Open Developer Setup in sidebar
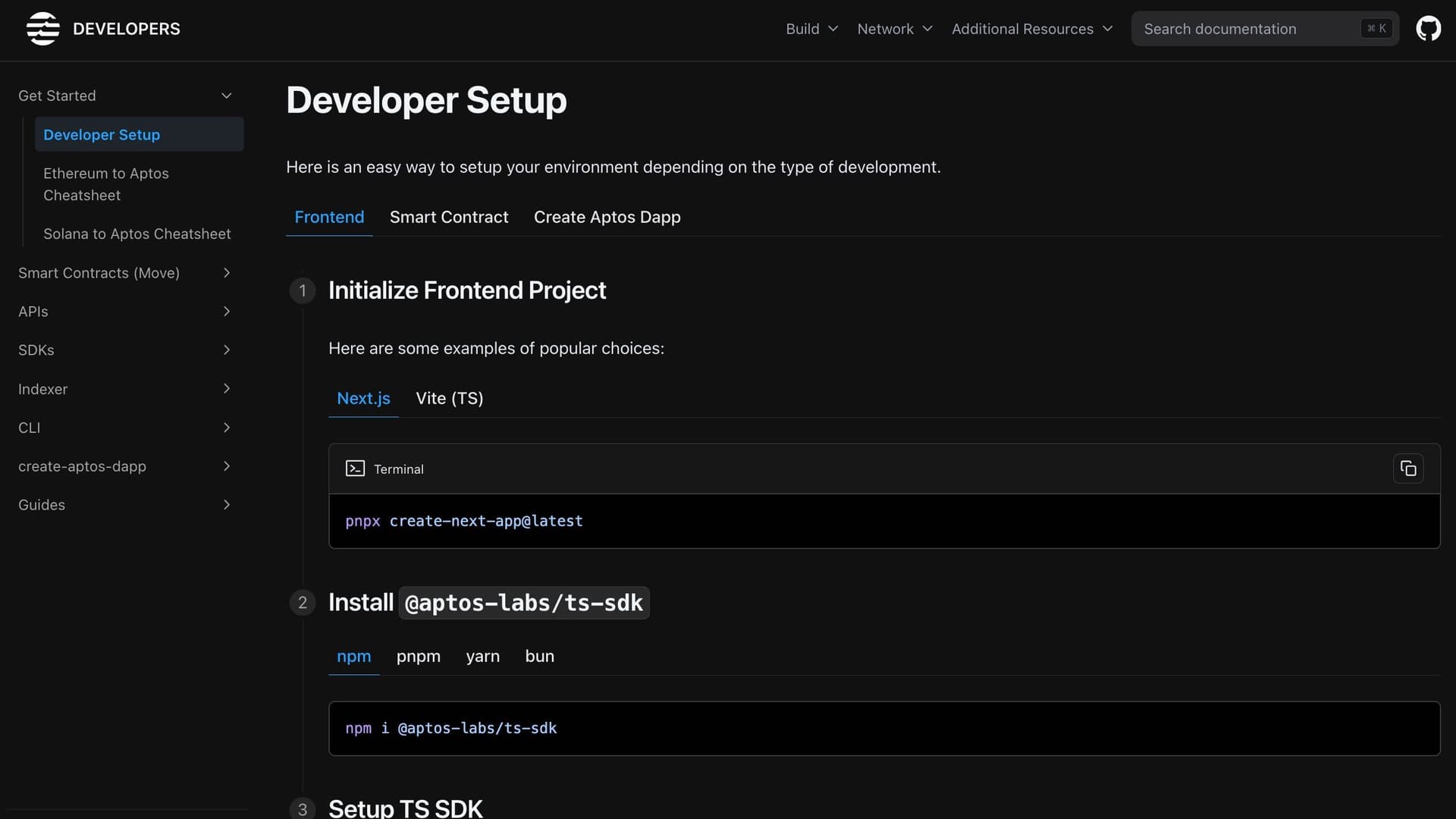The width and height of the screenshot is (1456, 819). tap(139, 134)
